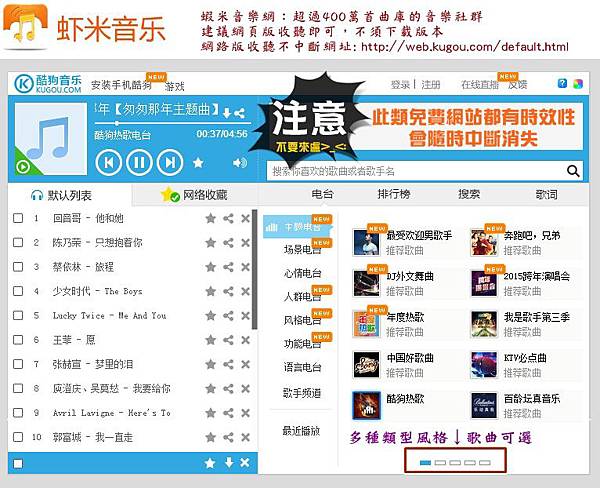
Task: Switch to 网络收藏 tab
Action: (x=194, y=195)
